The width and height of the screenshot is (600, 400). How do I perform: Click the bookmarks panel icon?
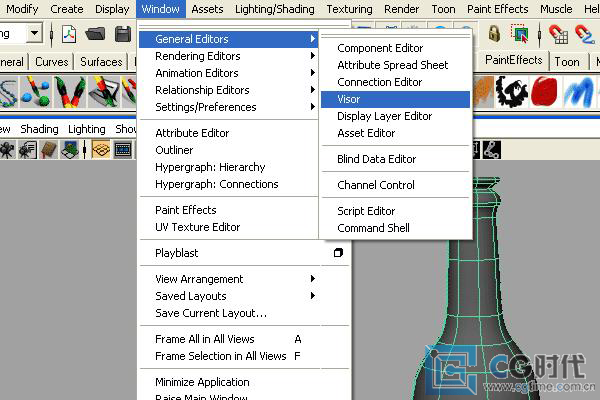49,150
